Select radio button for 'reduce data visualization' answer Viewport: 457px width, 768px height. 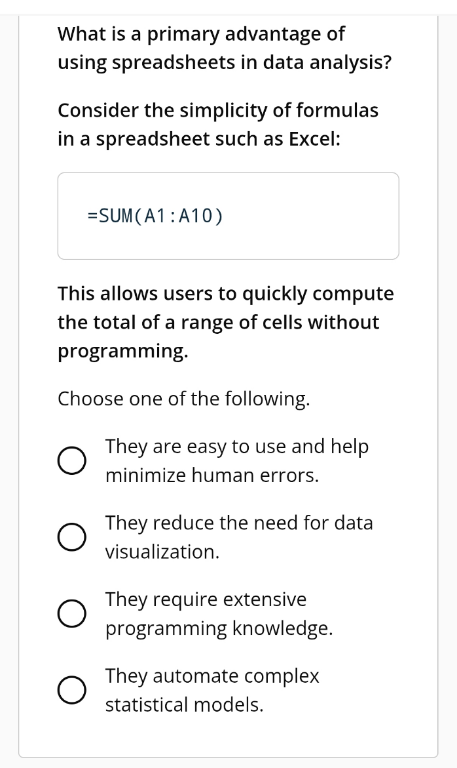click(72, 537)
